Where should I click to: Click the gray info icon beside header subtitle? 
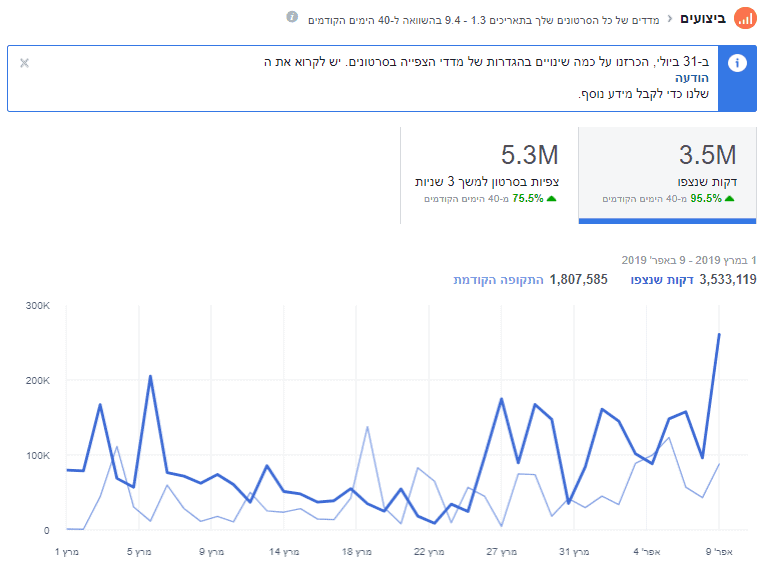292,18
